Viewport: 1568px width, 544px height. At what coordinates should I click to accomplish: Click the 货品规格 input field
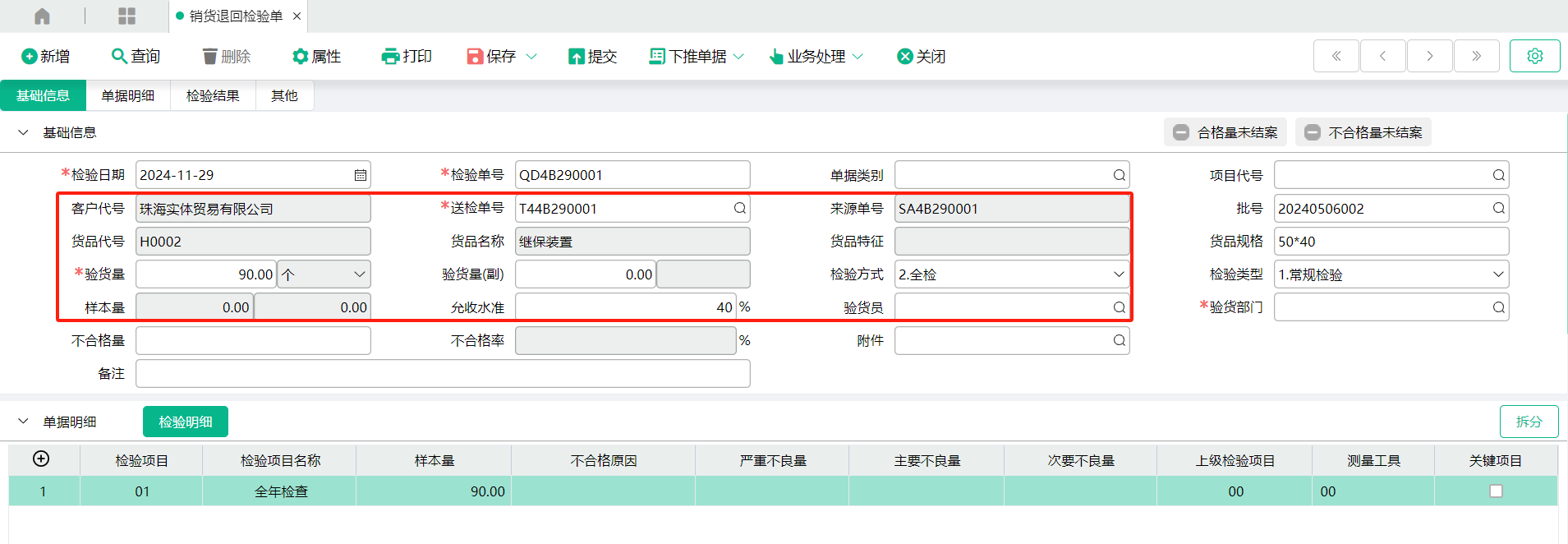click(1391, 242)
